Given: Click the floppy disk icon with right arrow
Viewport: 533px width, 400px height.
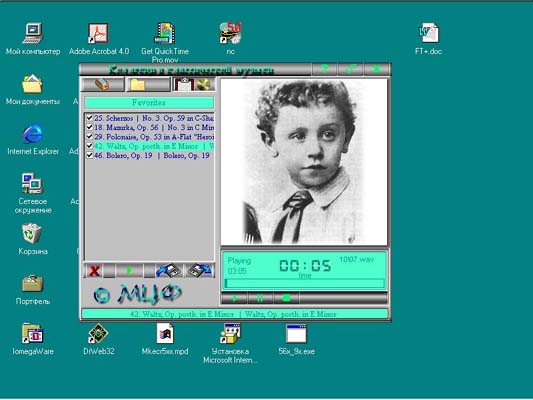Looking at the screenshot, I should 200,271.
